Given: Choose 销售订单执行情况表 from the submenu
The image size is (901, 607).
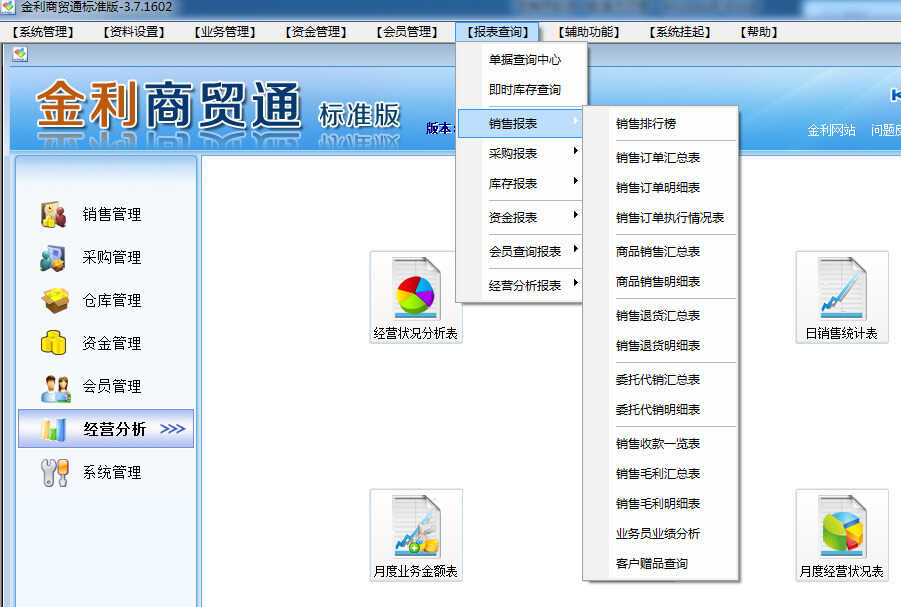Looking at the screenshot, I should 660,217.
